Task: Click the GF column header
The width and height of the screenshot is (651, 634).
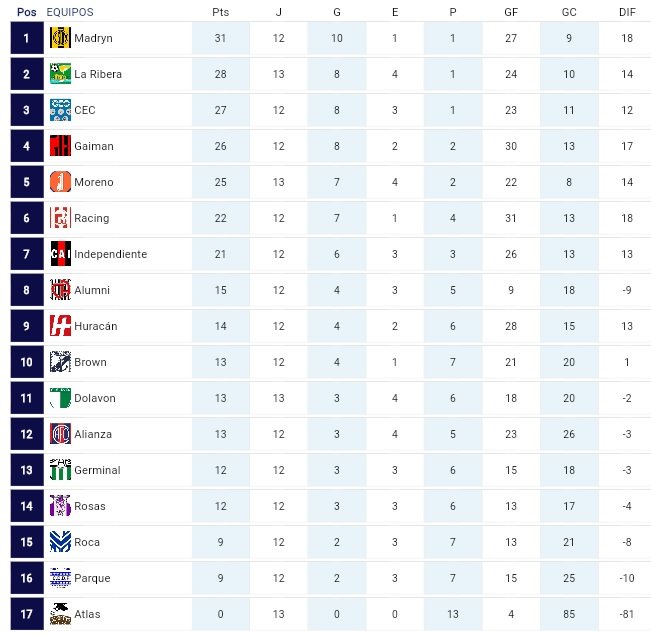Action: [x=511, y=12]
